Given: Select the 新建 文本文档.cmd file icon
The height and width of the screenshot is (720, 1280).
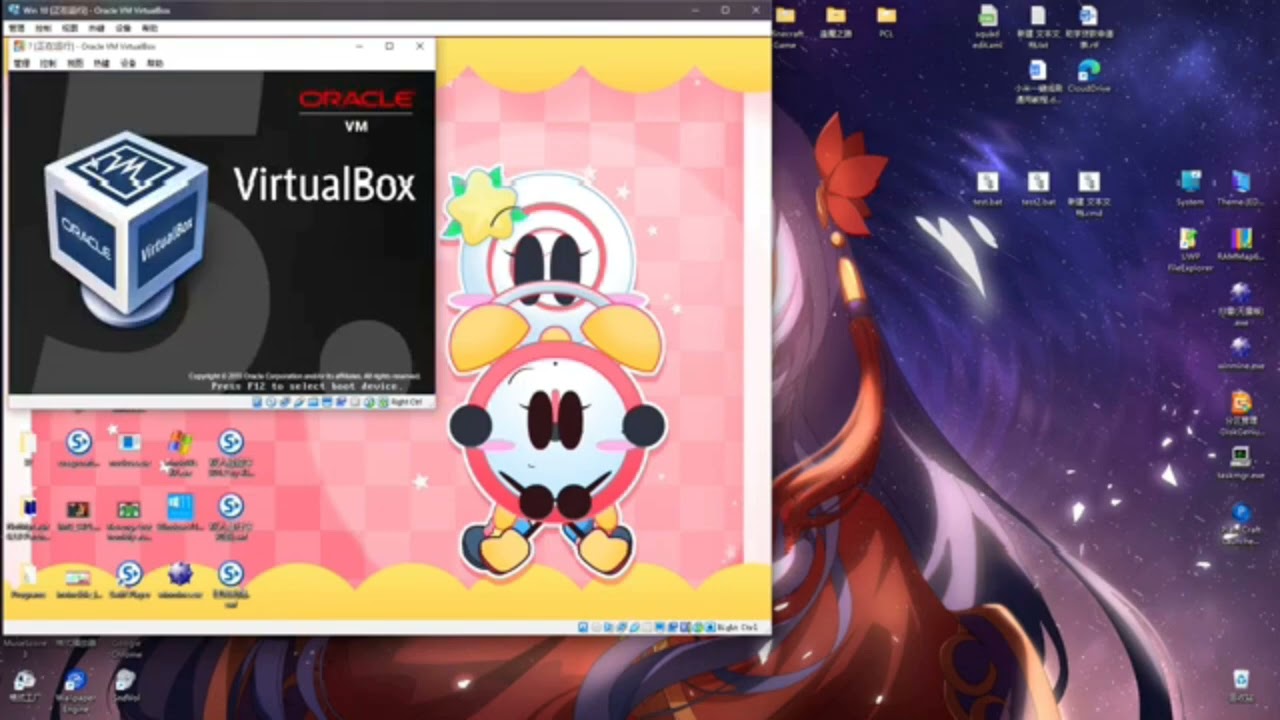Looking at the screenshot, I should click(1089, 194).
